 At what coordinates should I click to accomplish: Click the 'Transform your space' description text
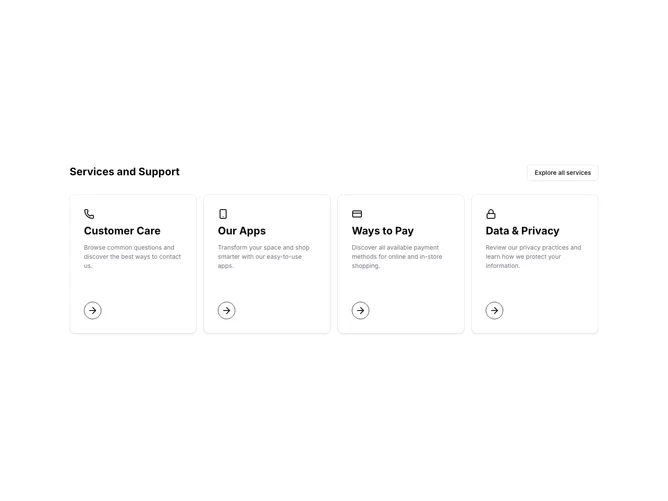click(264, 256)
